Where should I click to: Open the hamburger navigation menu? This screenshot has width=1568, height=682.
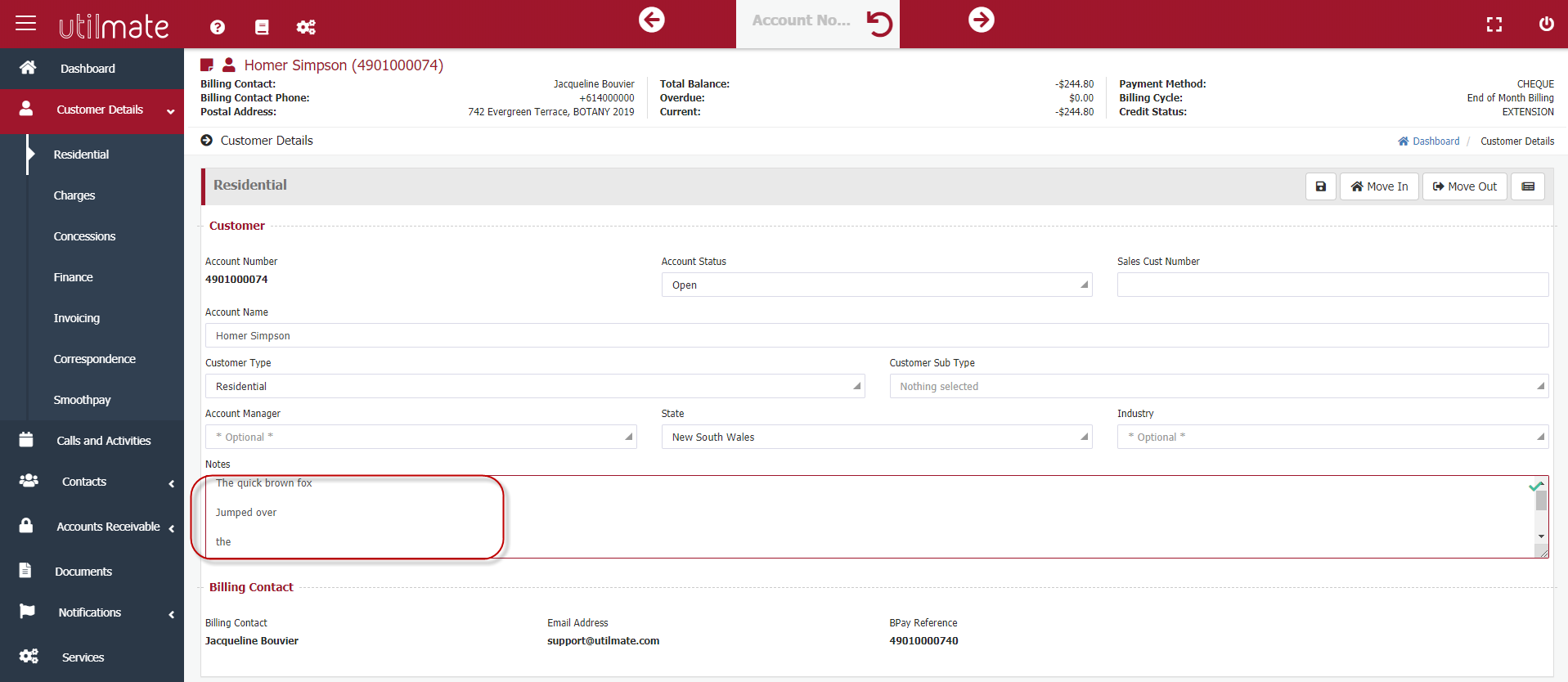tap(26, 23)
